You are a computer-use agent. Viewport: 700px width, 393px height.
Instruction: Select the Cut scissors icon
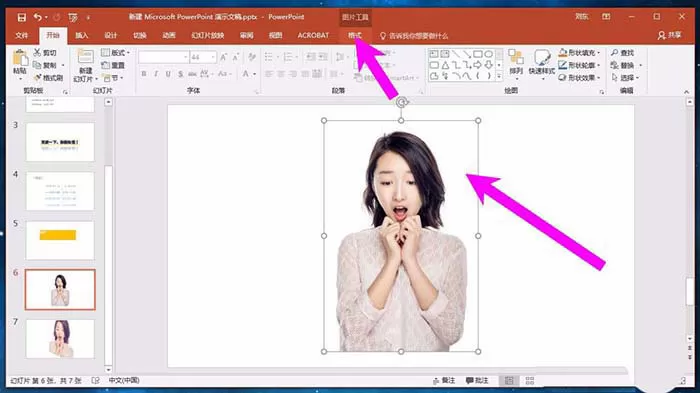[x=38, y=53]
